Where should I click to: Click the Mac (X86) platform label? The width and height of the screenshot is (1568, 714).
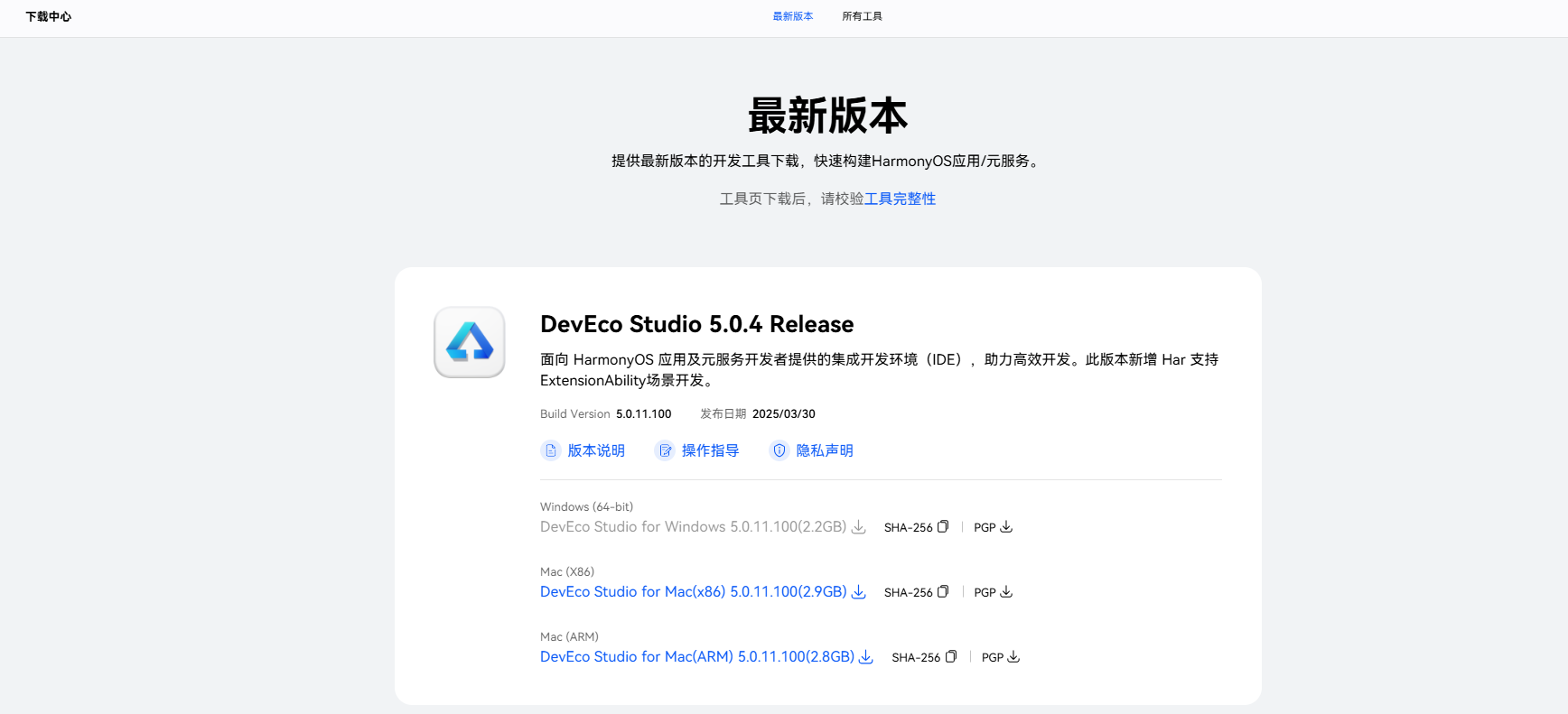click(x=567, y=572)
